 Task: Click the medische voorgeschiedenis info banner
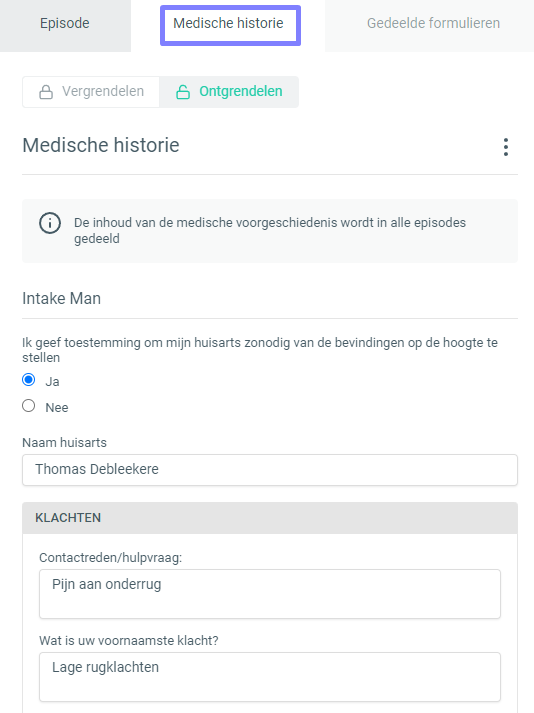pyautogui.click(x=270, y=231)
